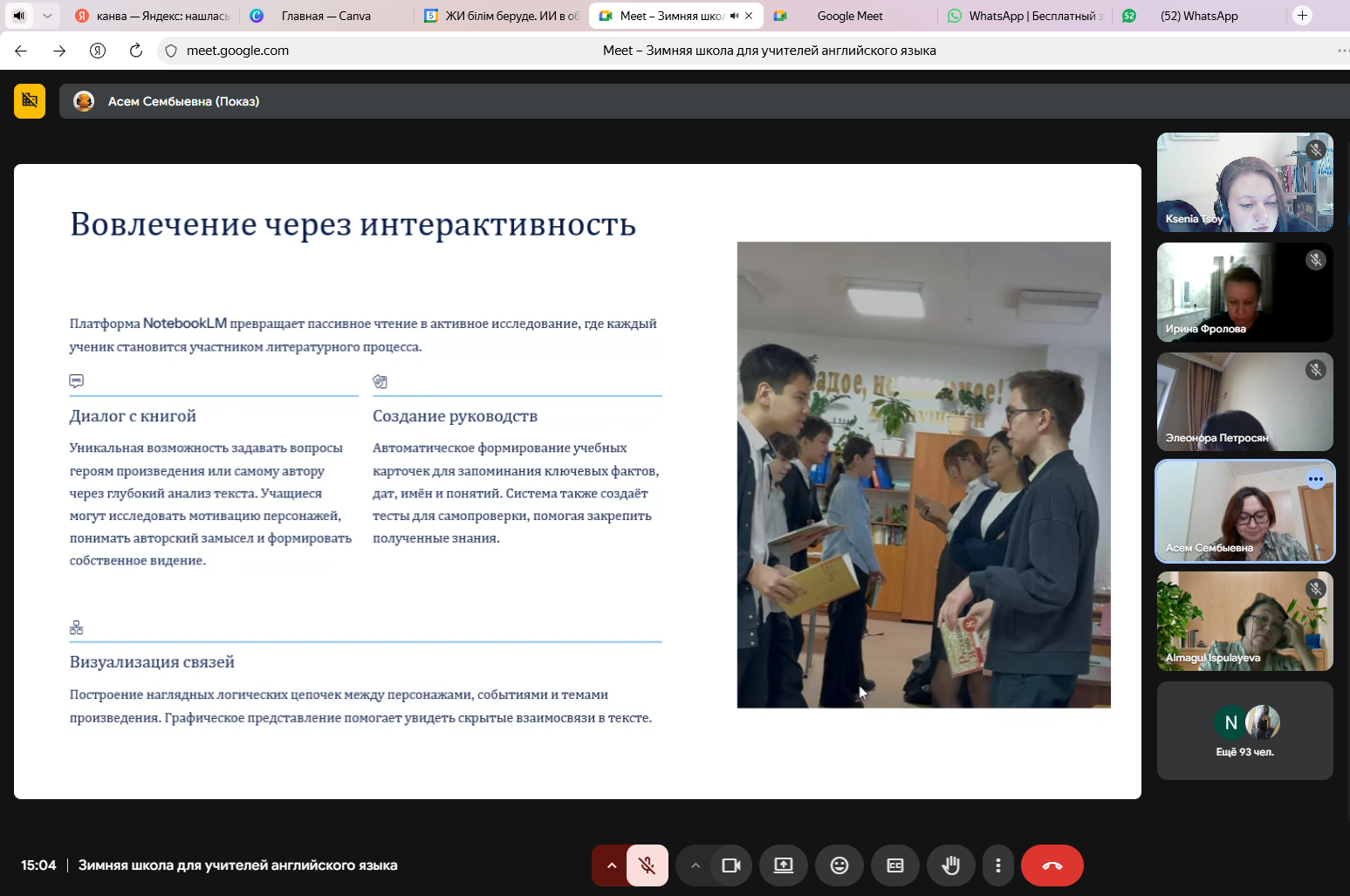Click the meet.google.com address bar
1350x896 pixels.
237,51
